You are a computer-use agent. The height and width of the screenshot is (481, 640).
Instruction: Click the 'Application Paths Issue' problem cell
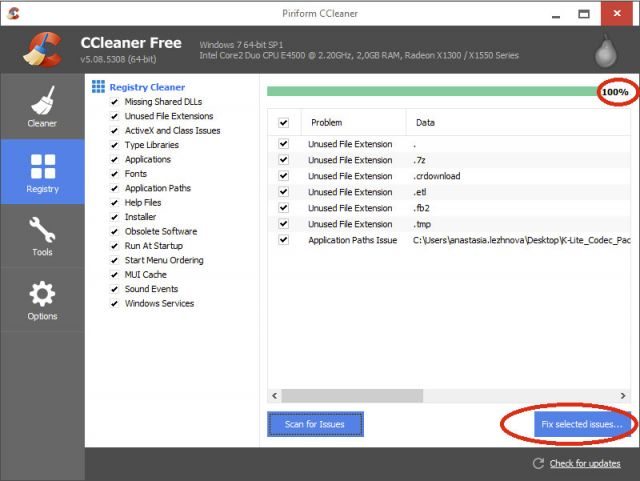coord(353,240)
